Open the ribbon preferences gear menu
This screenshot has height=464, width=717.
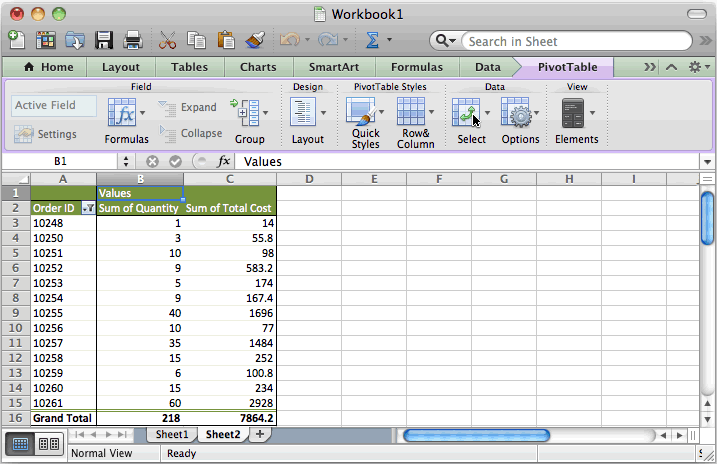click(699, 67)
